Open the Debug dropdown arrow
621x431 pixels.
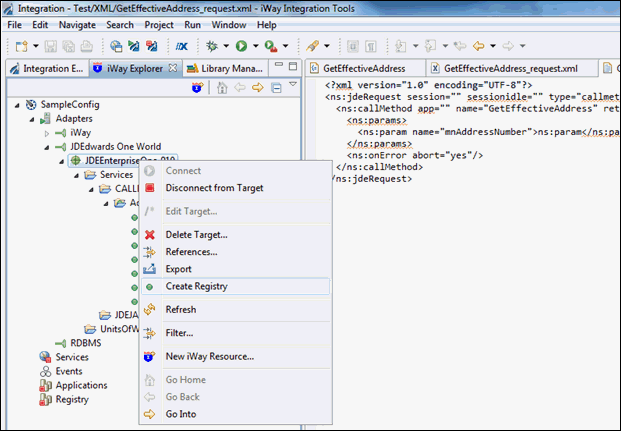click(226, 46)
